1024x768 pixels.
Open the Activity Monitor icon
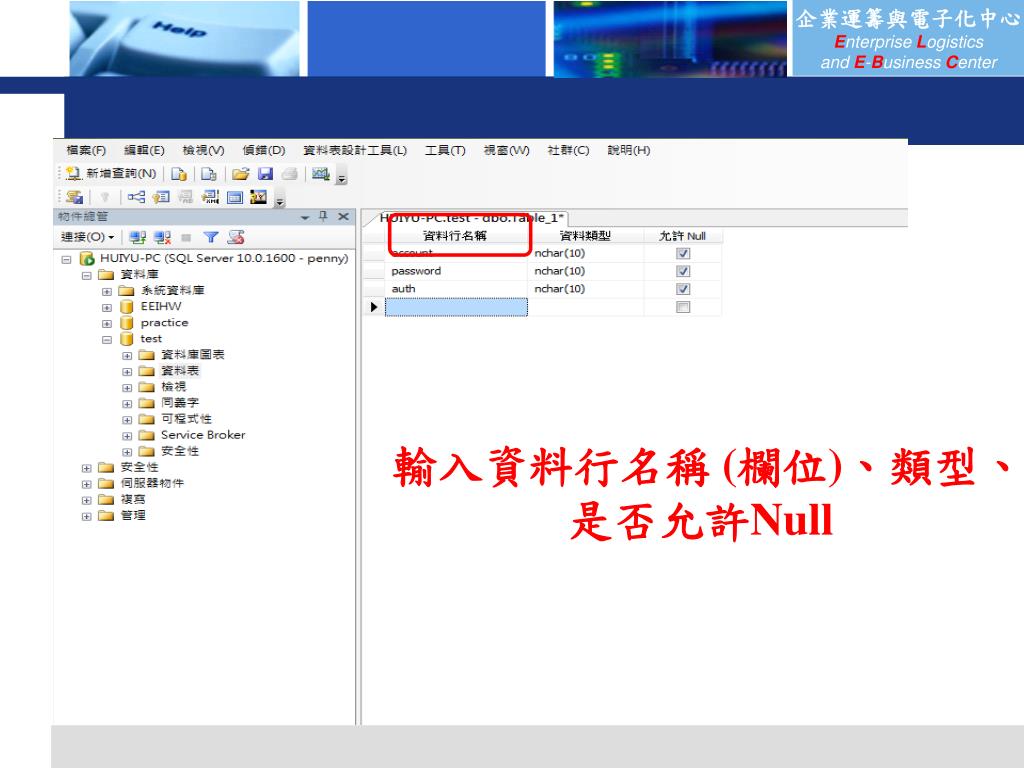(320, 174)
